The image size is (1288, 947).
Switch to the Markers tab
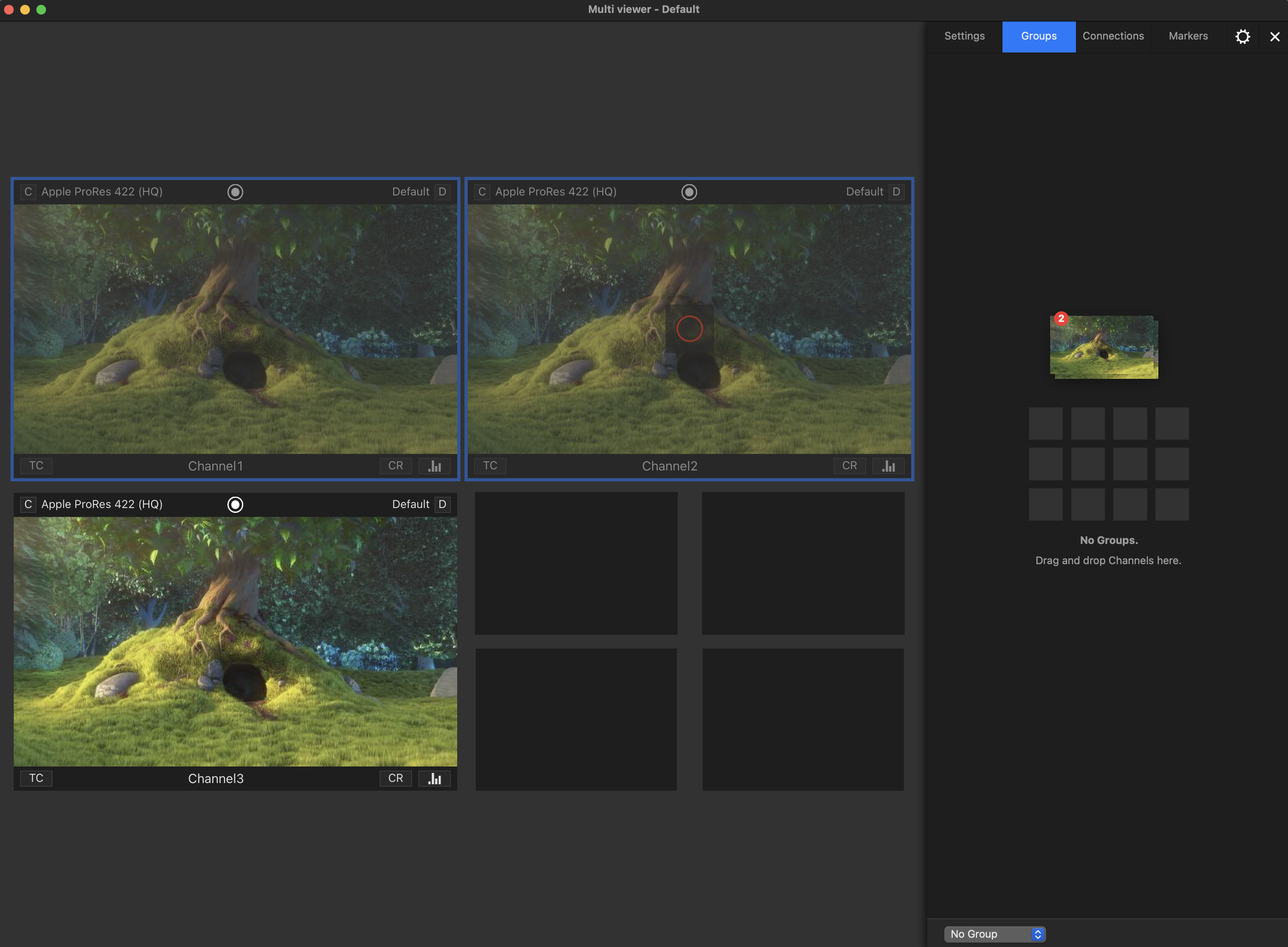pos(1188,36)
